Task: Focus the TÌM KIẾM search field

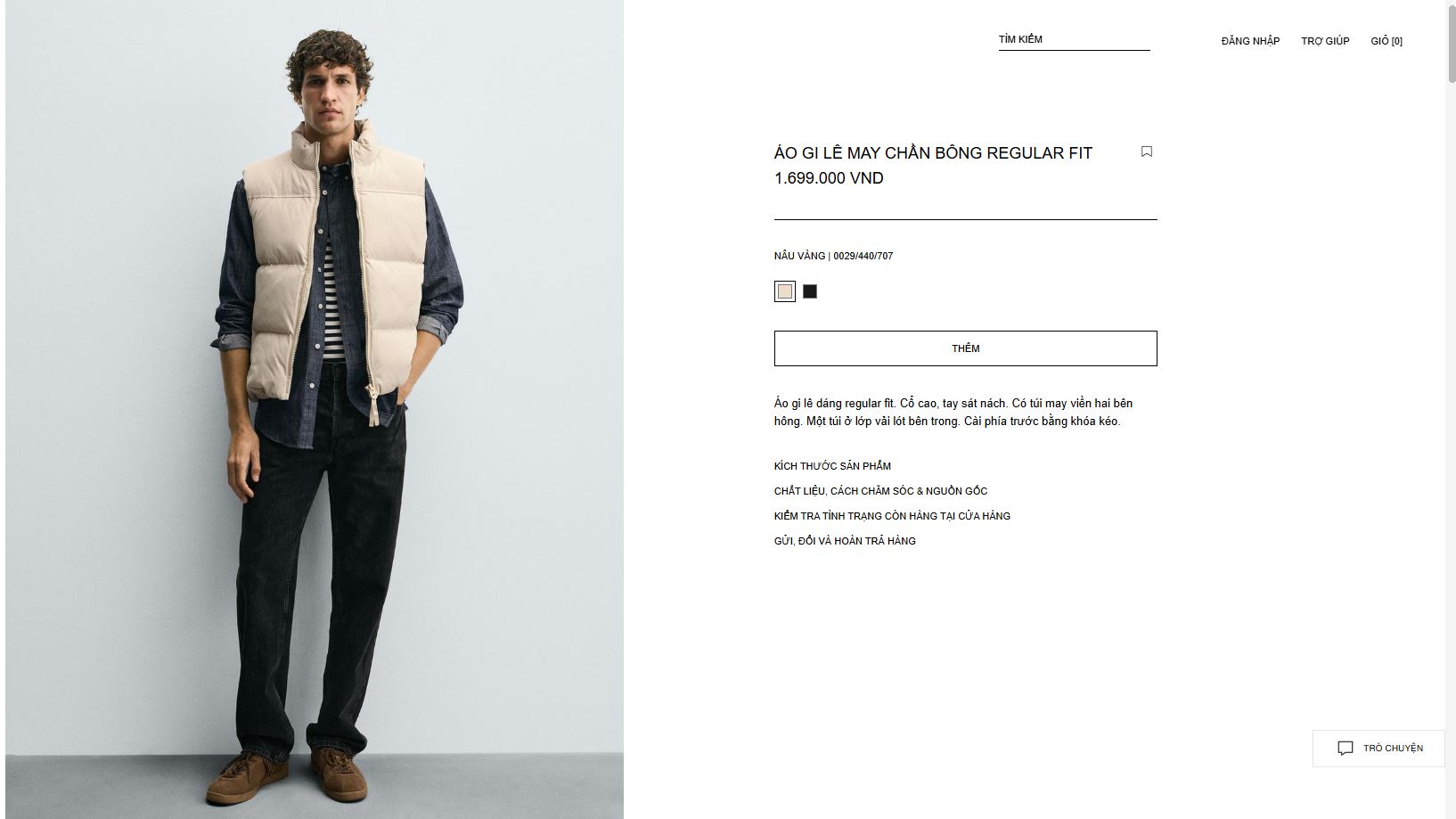Action: pyautogui.click(x=1074, y=40)
